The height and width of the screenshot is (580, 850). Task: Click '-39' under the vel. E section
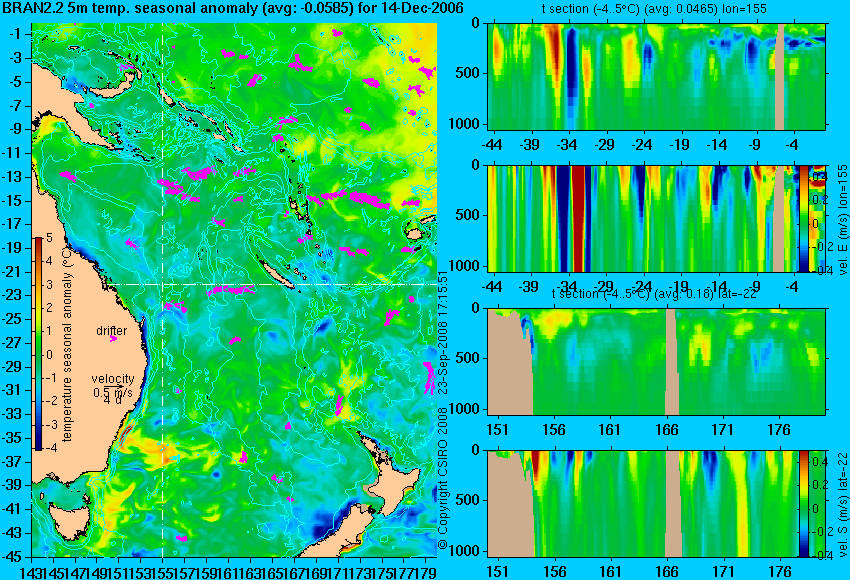[x=529, y=286]
